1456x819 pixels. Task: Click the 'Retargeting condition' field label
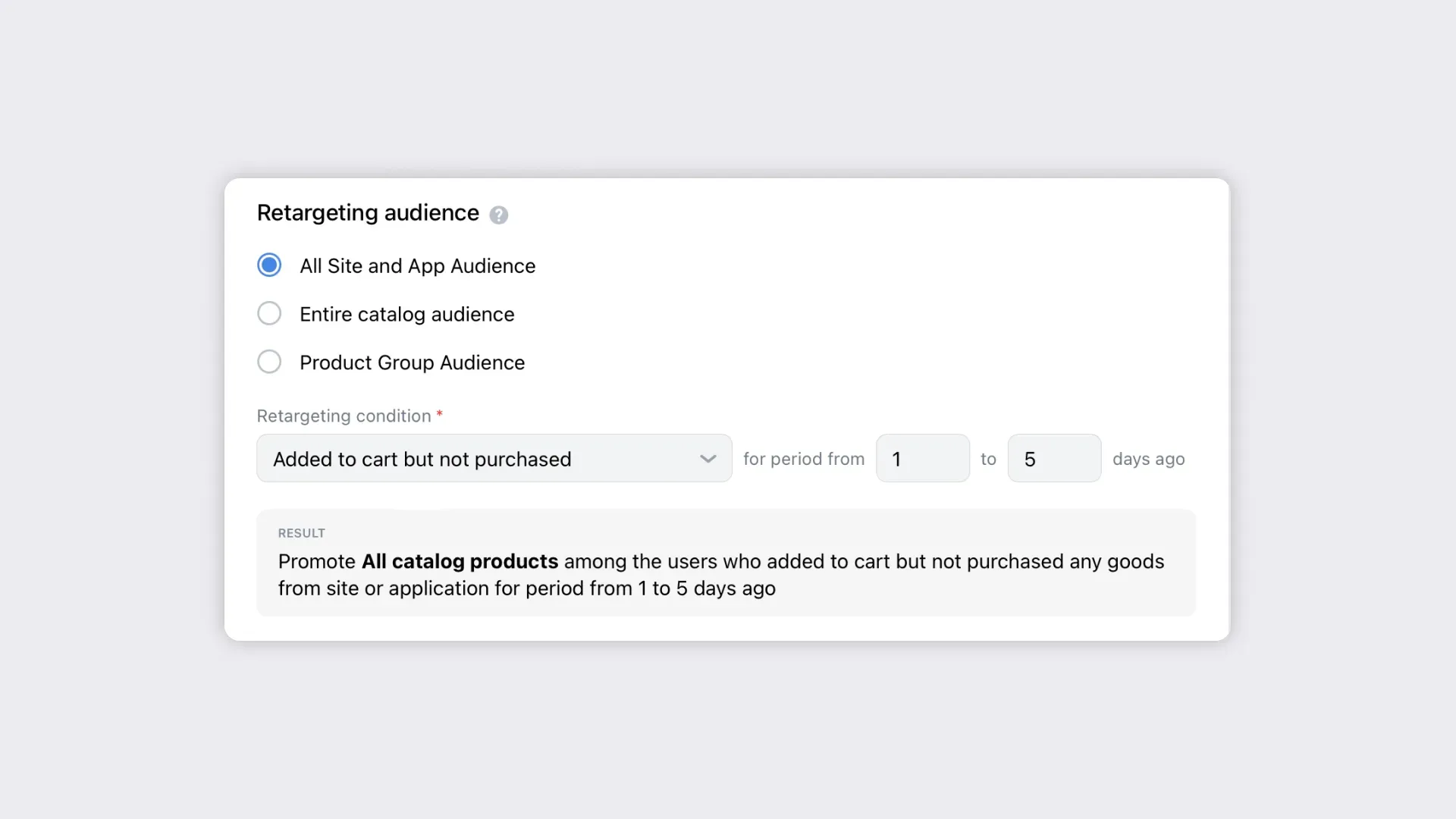coord(344,416)
